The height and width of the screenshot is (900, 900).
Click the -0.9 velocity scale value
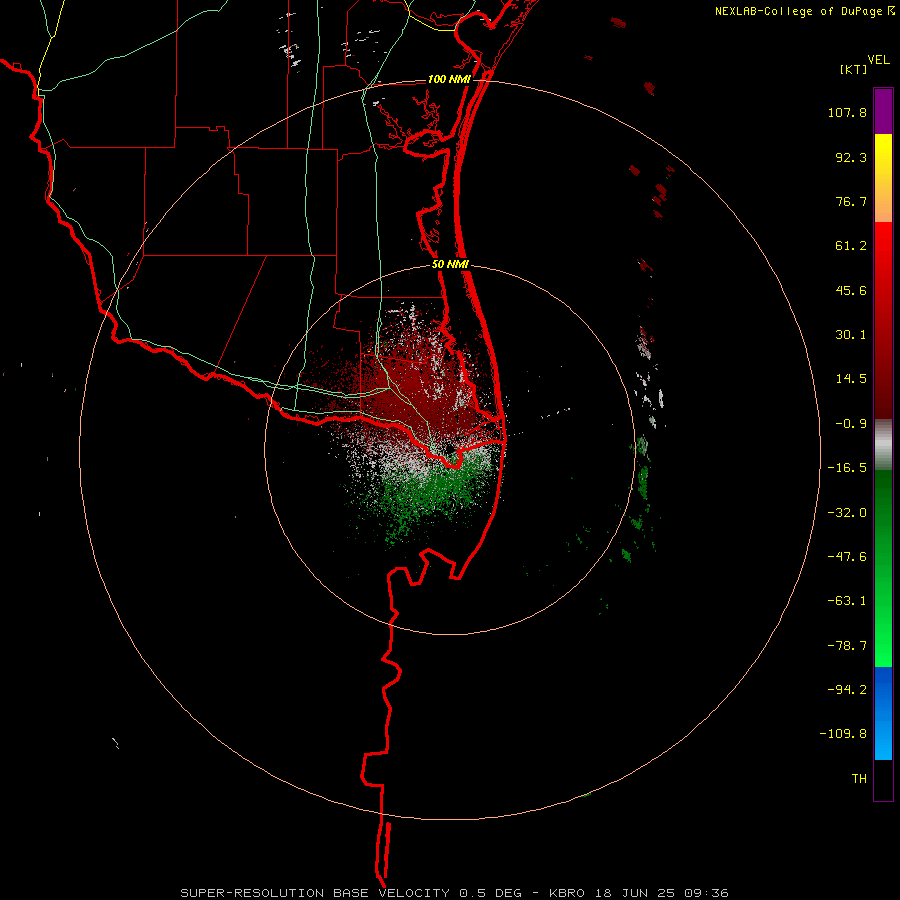point(851,424)
